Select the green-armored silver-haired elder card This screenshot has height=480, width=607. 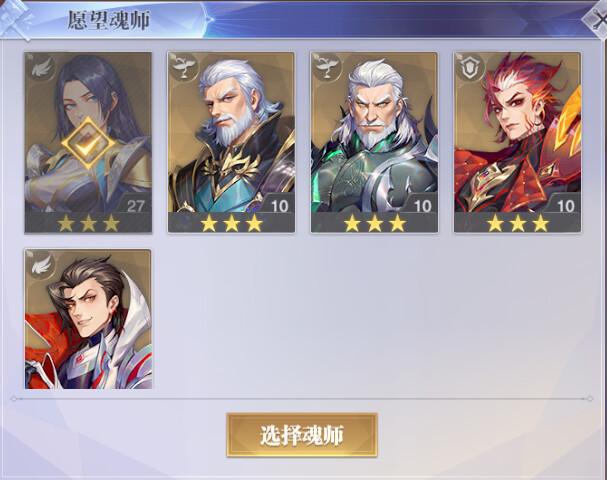point(374,142)
